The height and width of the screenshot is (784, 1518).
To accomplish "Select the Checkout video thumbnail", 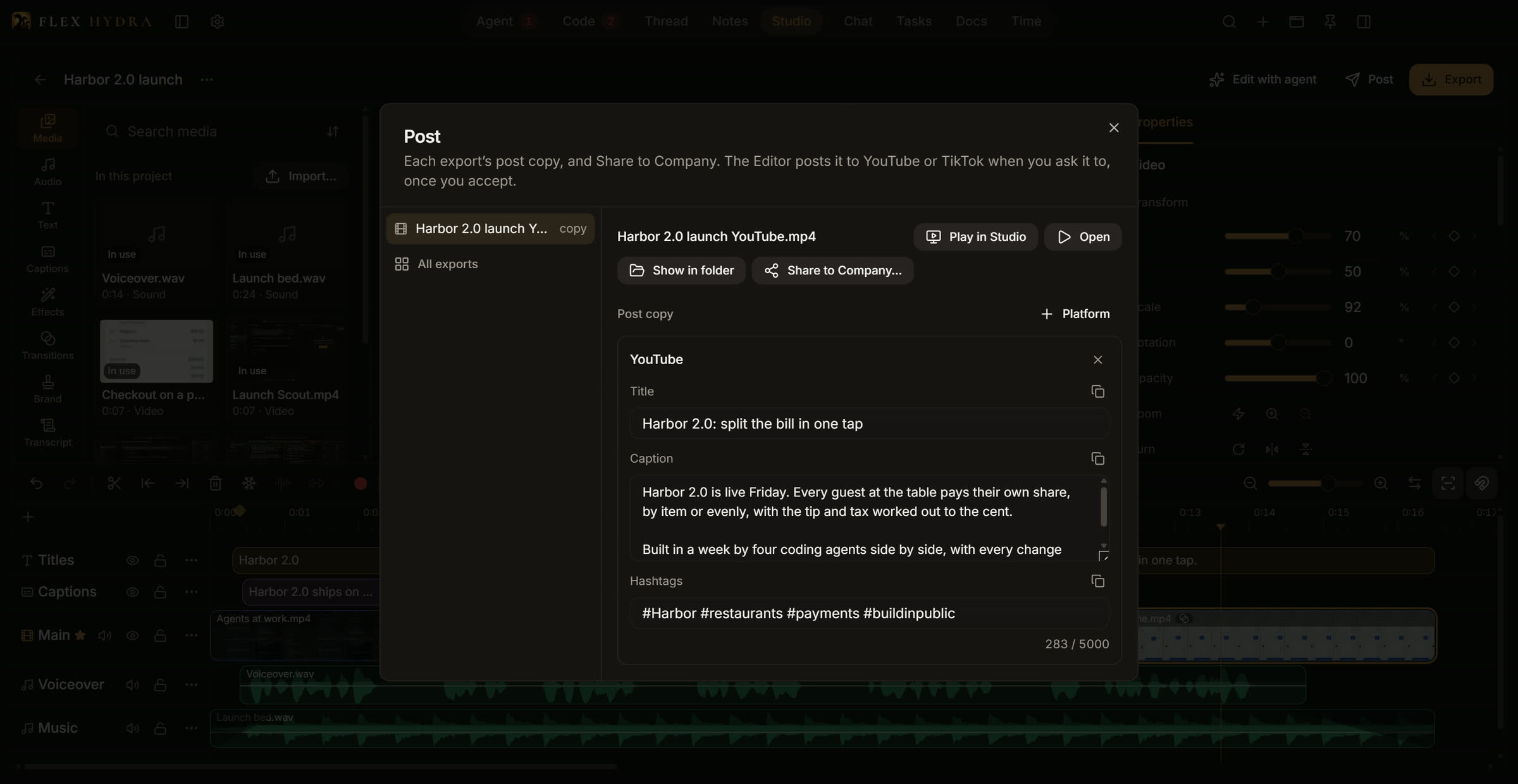I will click(156, 352).
